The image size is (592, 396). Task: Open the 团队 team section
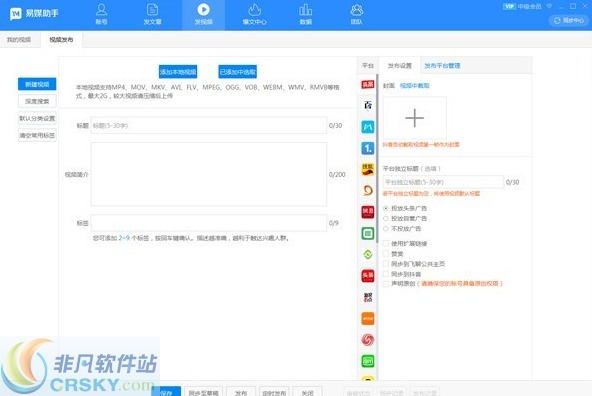click(356, 14)
